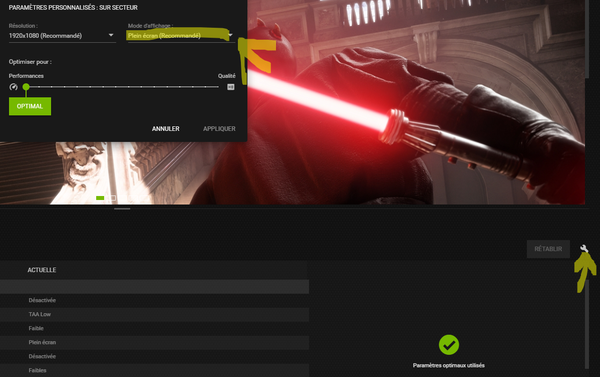
Task: Click the Performances speedometer icon
Action: (x=13, y=87)
